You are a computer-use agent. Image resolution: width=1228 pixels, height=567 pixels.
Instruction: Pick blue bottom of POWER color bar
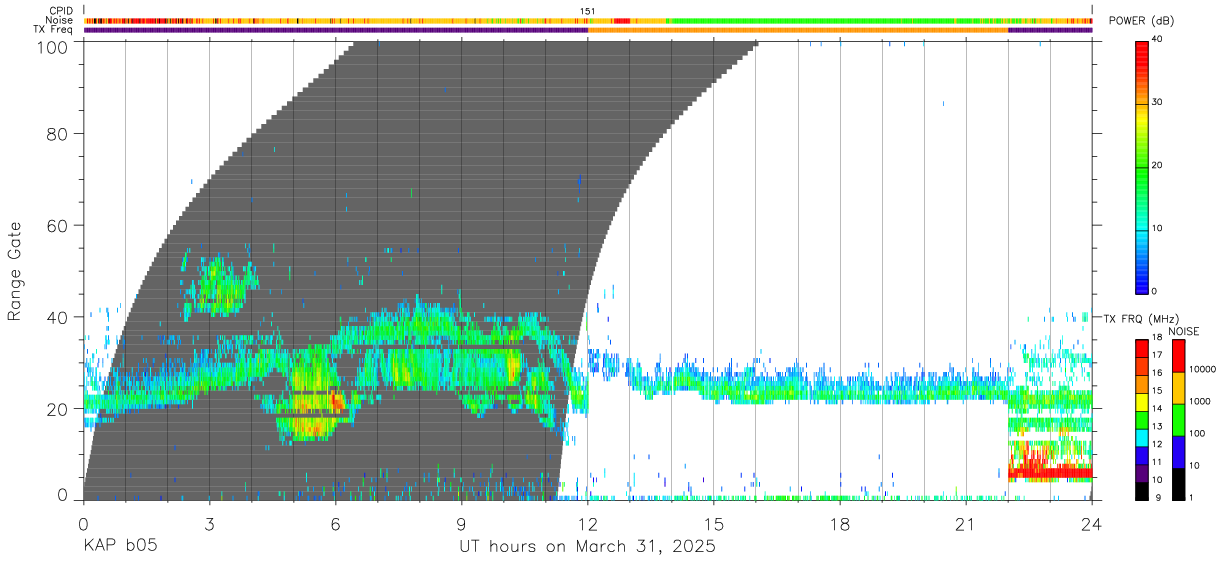[1141, 283]
